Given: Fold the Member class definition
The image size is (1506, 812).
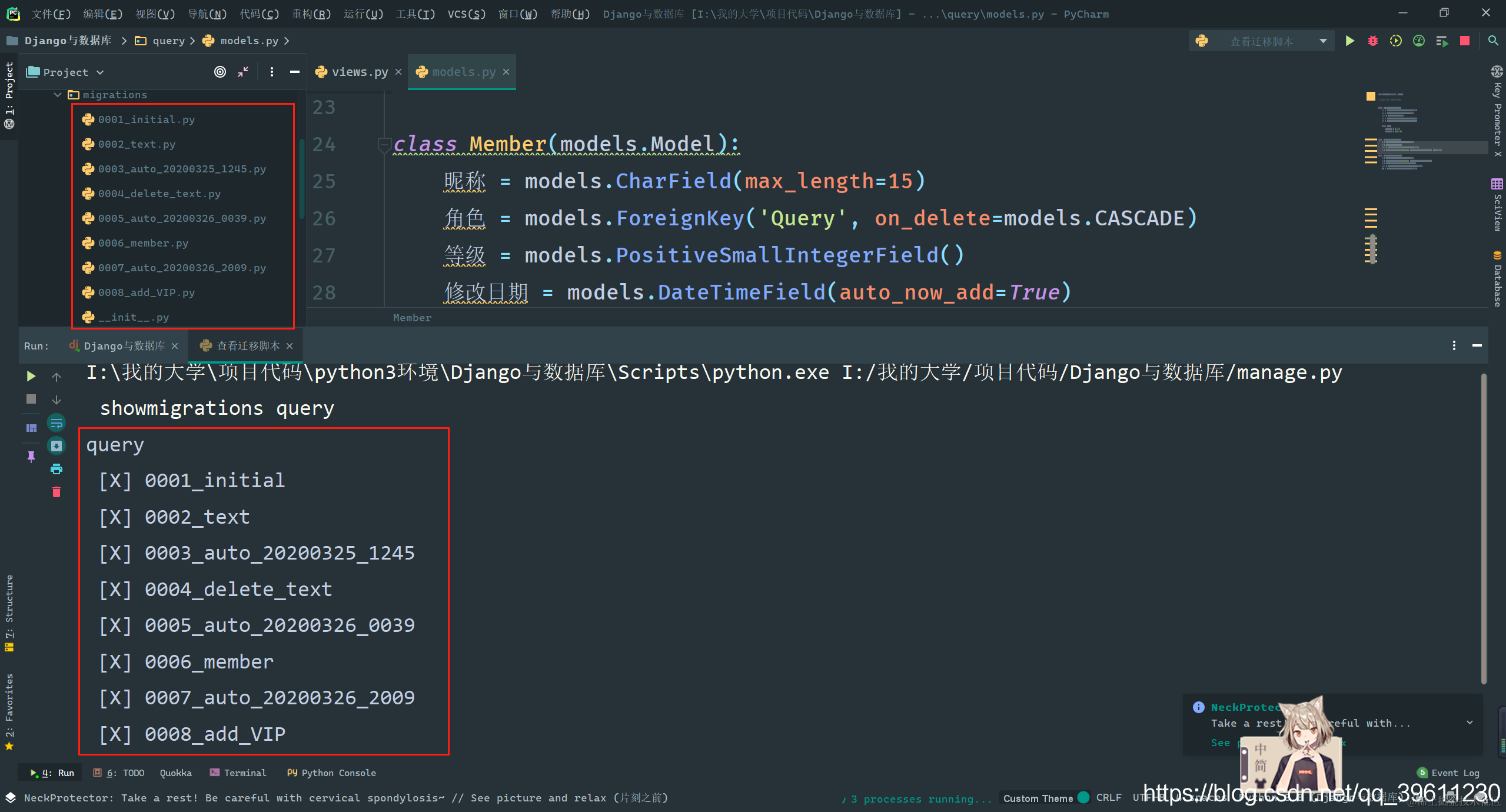Looking at the screenshot, I should tap(383, 144).
